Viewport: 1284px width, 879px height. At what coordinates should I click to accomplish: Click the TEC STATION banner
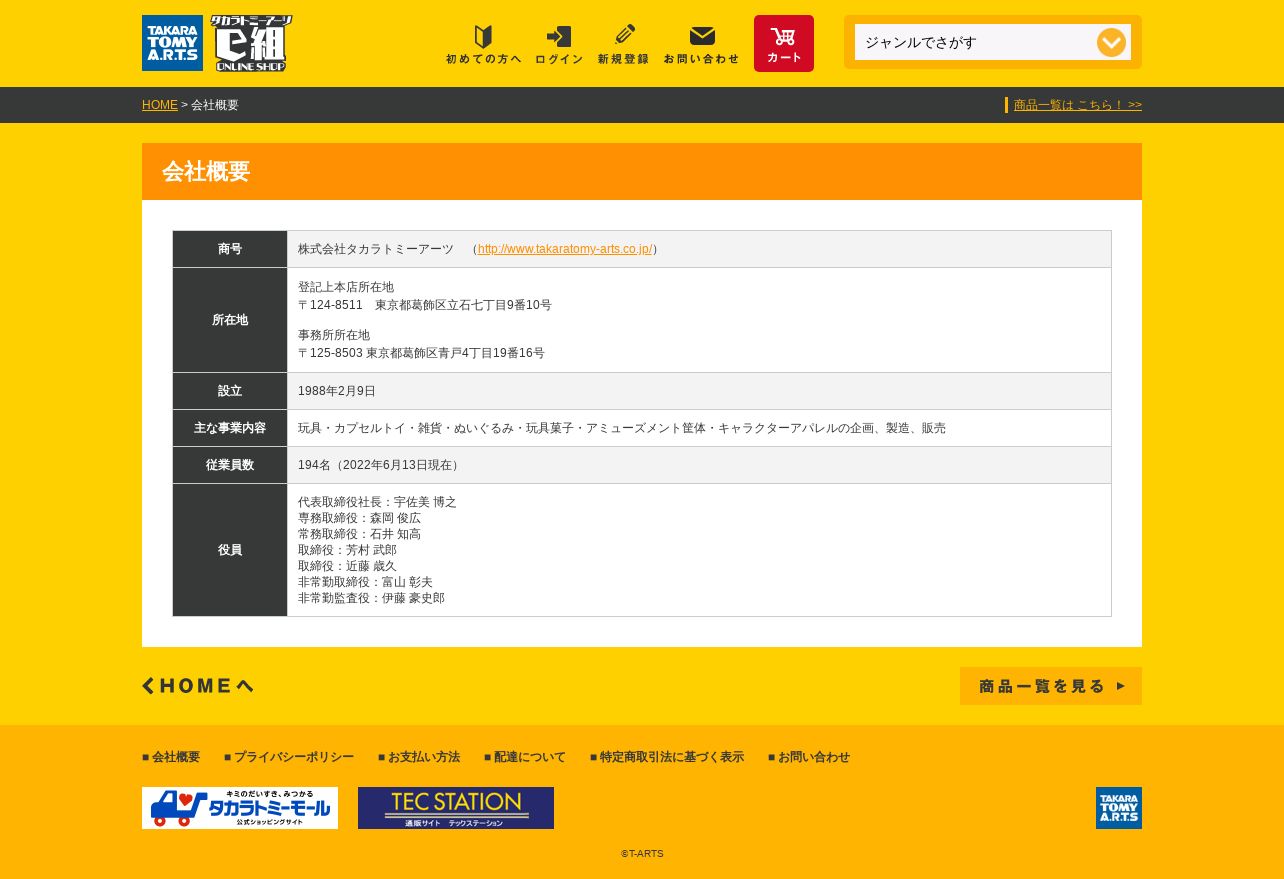[x=456, y=808]
